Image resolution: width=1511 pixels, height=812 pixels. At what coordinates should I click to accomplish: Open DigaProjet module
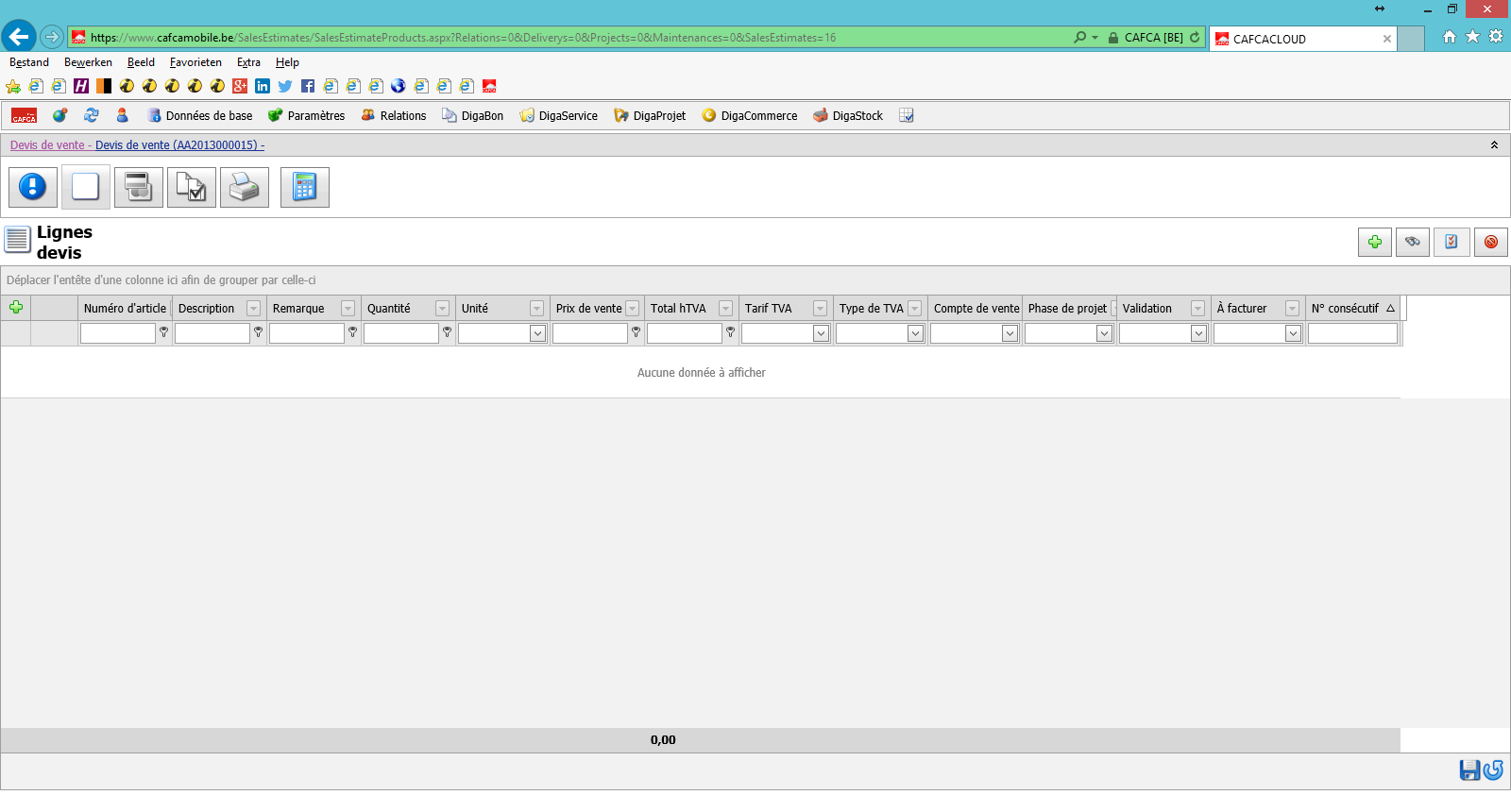pyautogui.click(x=650, y=115)
